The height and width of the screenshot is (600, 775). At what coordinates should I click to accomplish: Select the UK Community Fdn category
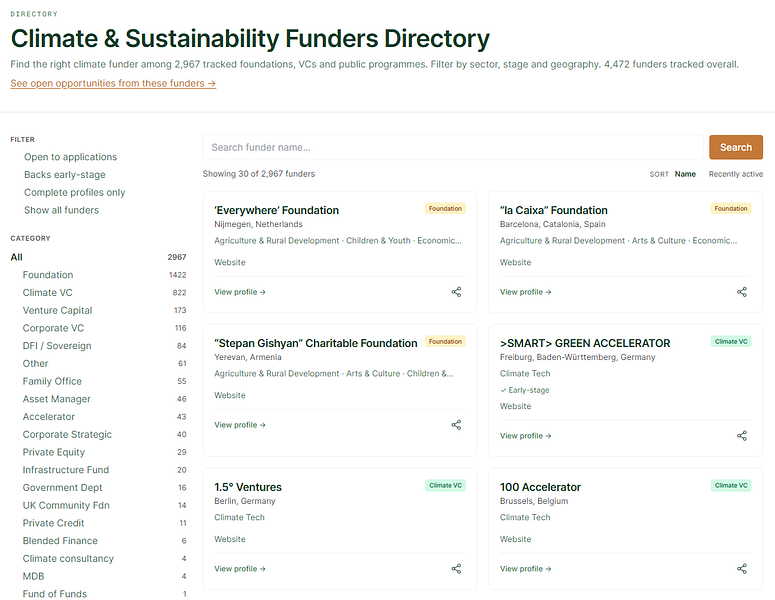(104, 506)
